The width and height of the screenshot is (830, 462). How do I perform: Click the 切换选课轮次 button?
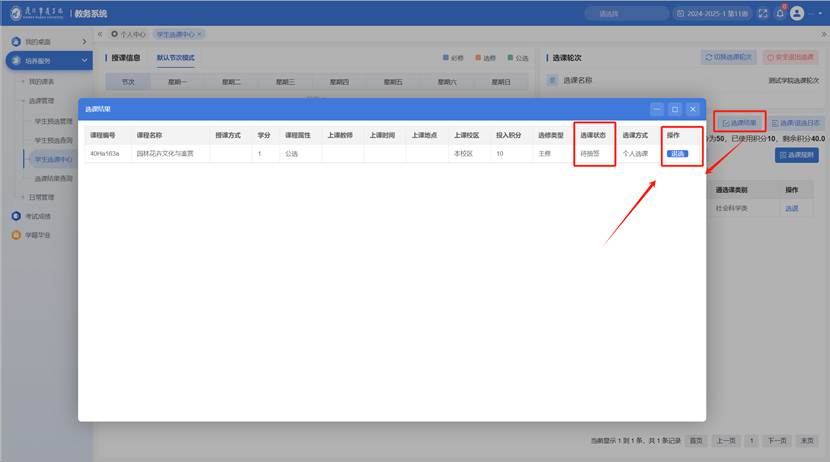728,58
